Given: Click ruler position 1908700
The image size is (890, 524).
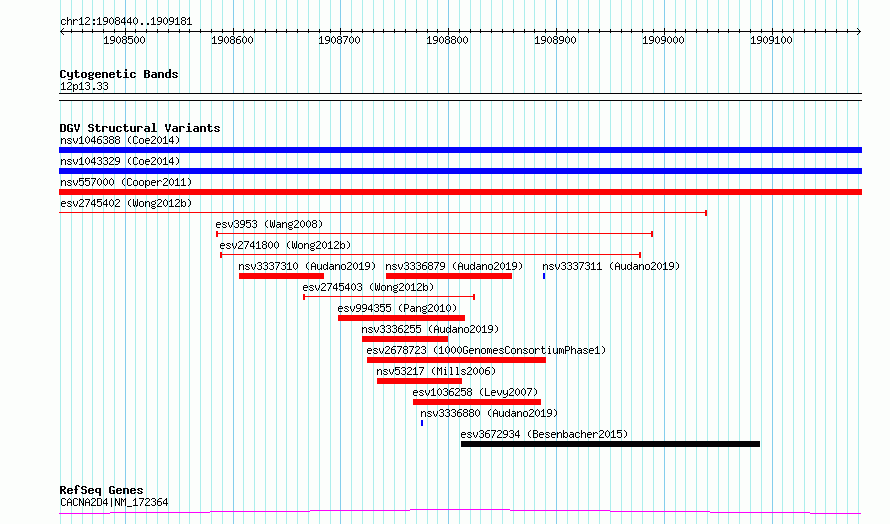Looking at the screenshot, I should 339,40.
